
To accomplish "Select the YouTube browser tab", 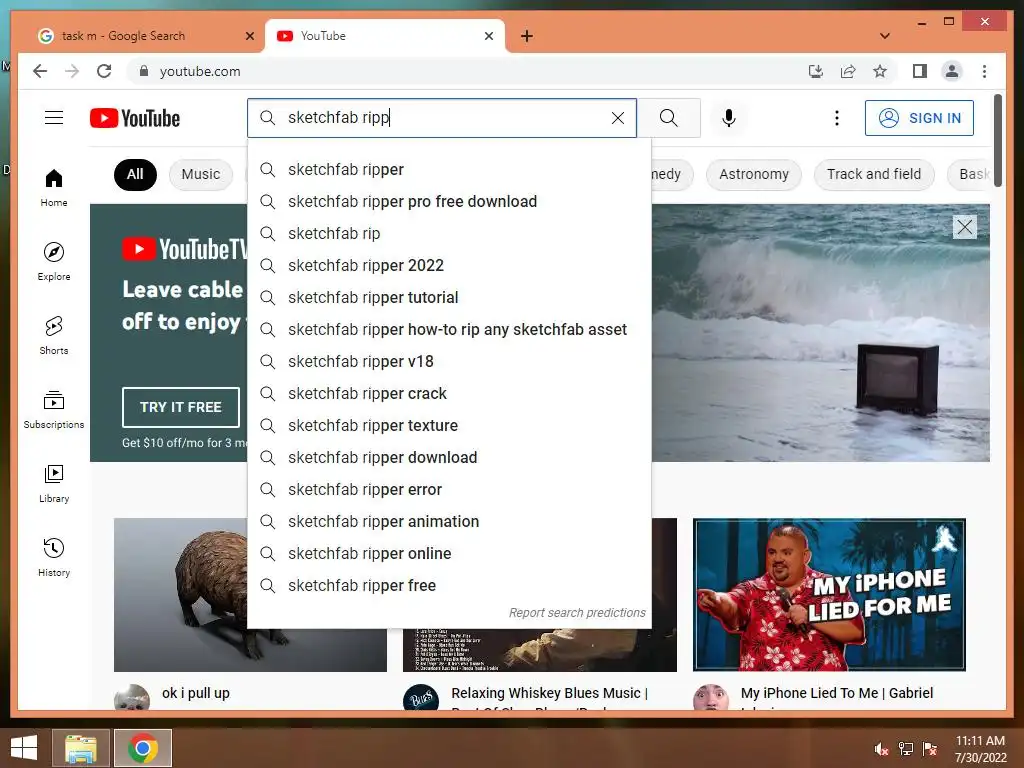I will pos(384,36).
